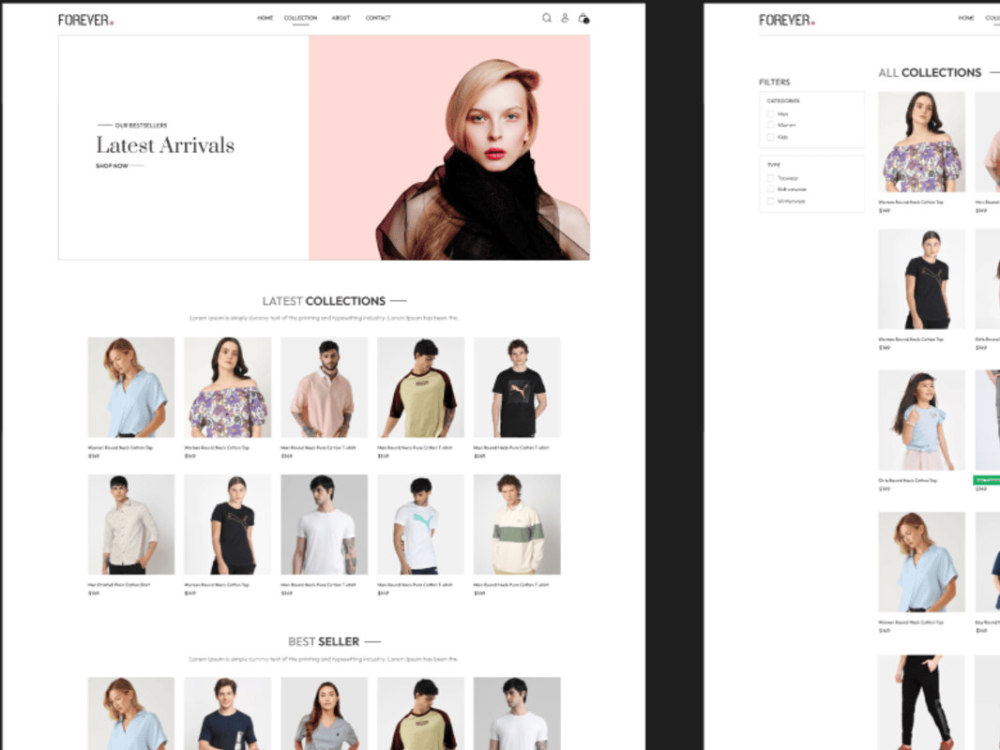The image size is (1000, 750).
Task: Click title under floral top in All Collections
Action: coord(911,202)
